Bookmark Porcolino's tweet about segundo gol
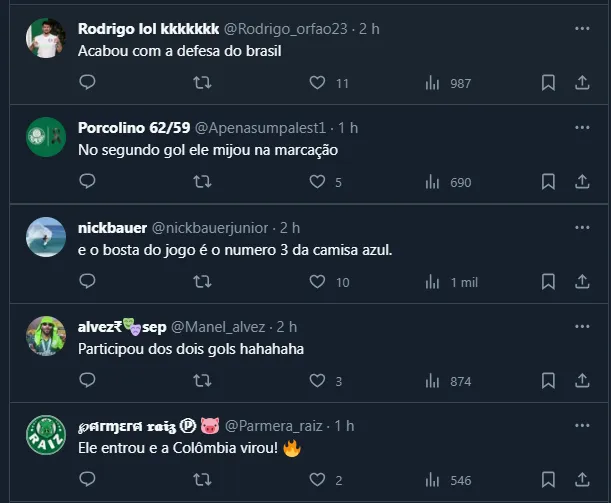The image size is (611, 503). point(548,182)
